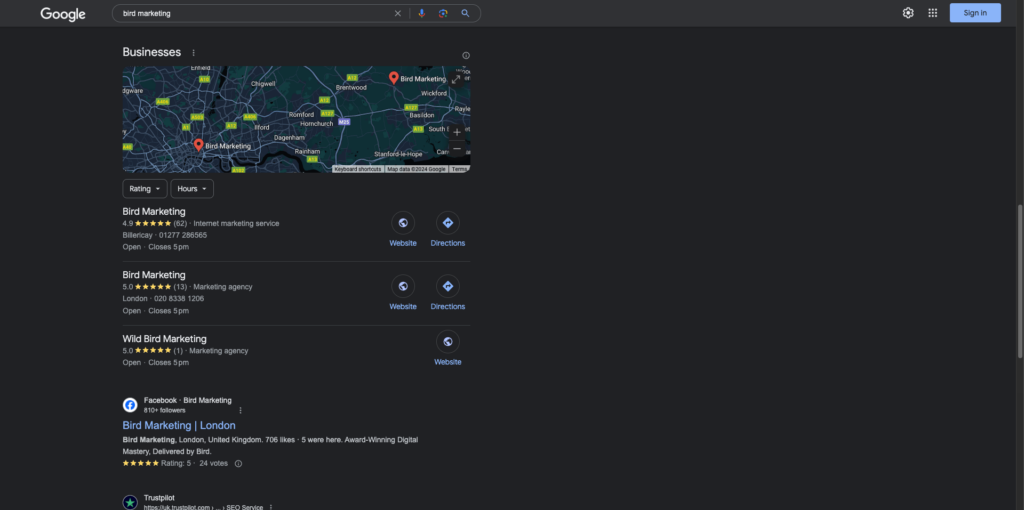Open more options next to Businesses heading
The height and width of the screenshot is (510, 1024).
tap(193, 52)
